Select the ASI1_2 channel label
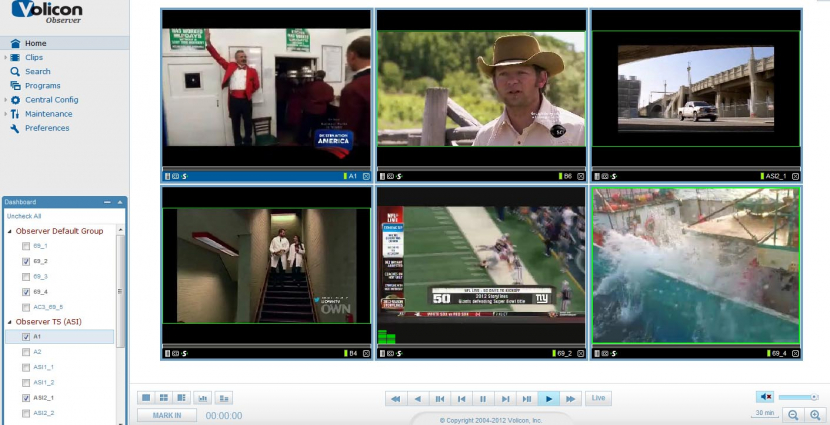 (43, 382)
